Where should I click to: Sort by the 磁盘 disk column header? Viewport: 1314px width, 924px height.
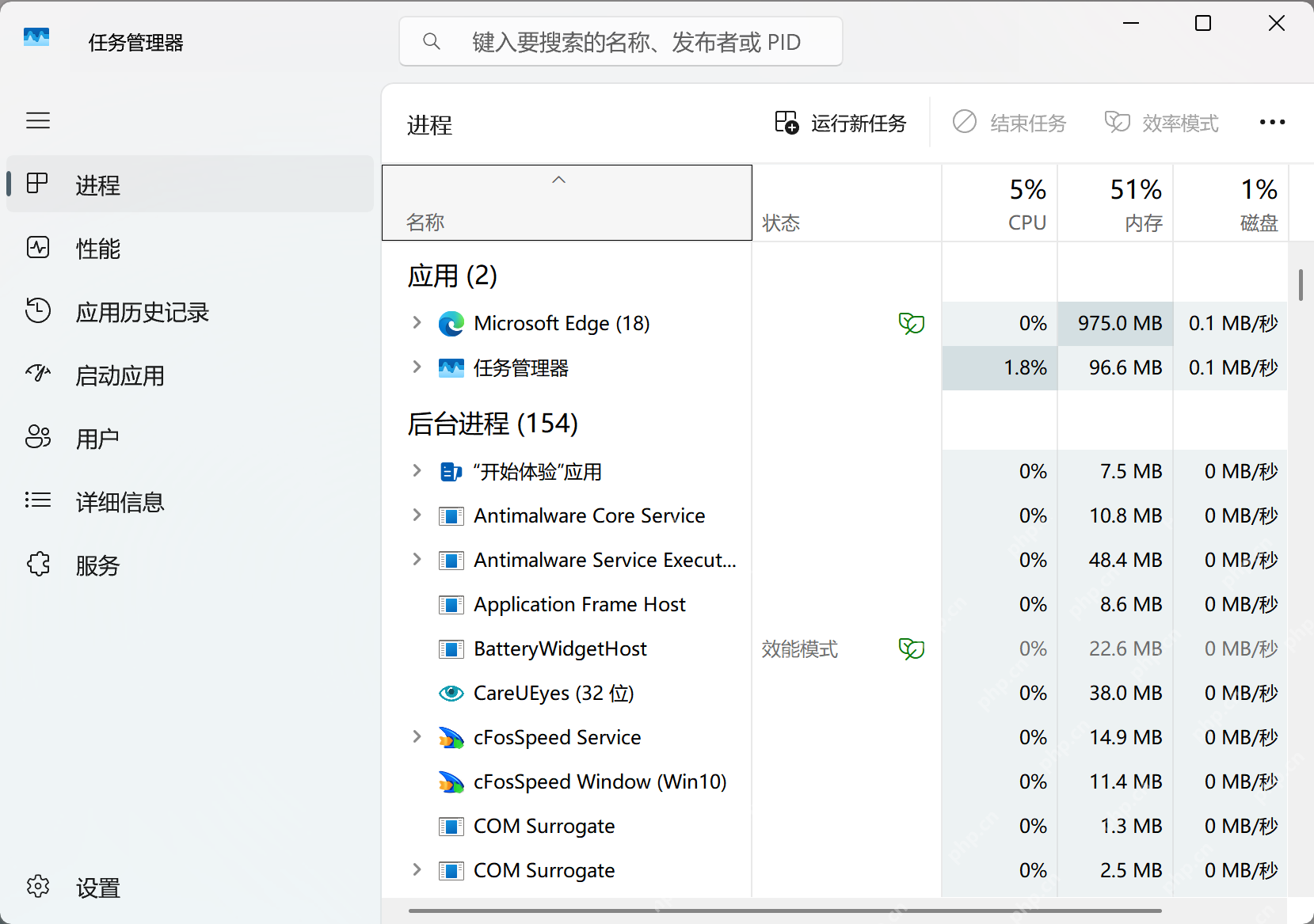[1231, 203]
